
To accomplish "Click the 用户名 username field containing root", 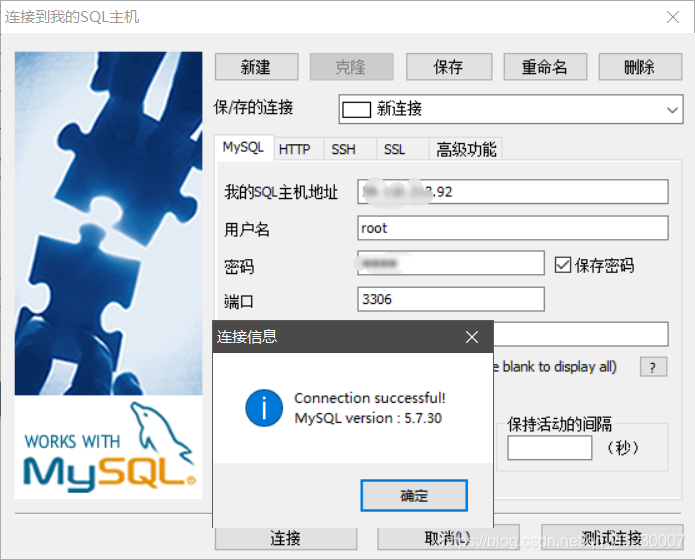I will pos(513,228).
